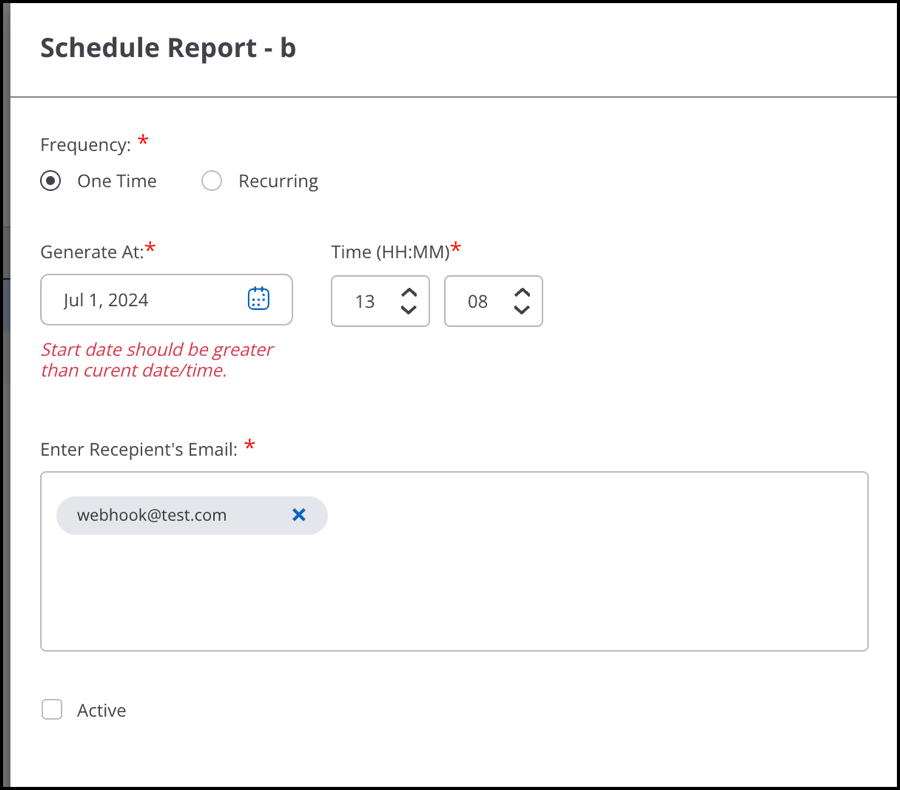Viewport: 900px width, 790px height.
Task: Click the Schedule Report - b title
Action: pyautogui.click(x=168, y=48)
